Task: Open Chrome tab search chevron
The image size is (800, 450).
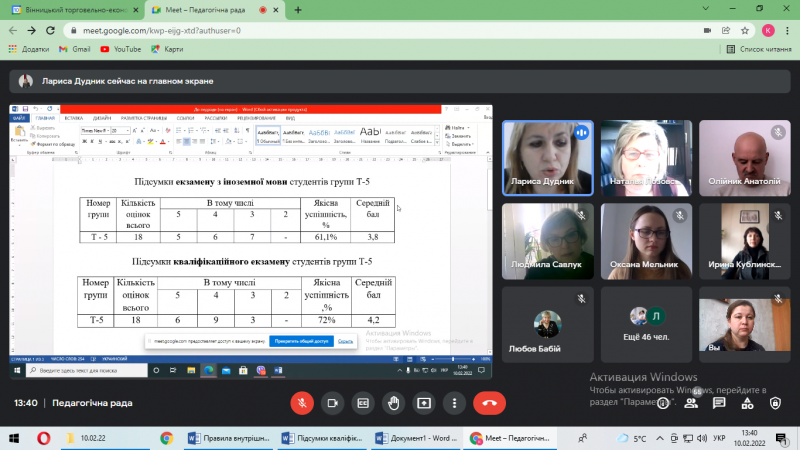Action: pyautogui.click(x=706, y=9)
